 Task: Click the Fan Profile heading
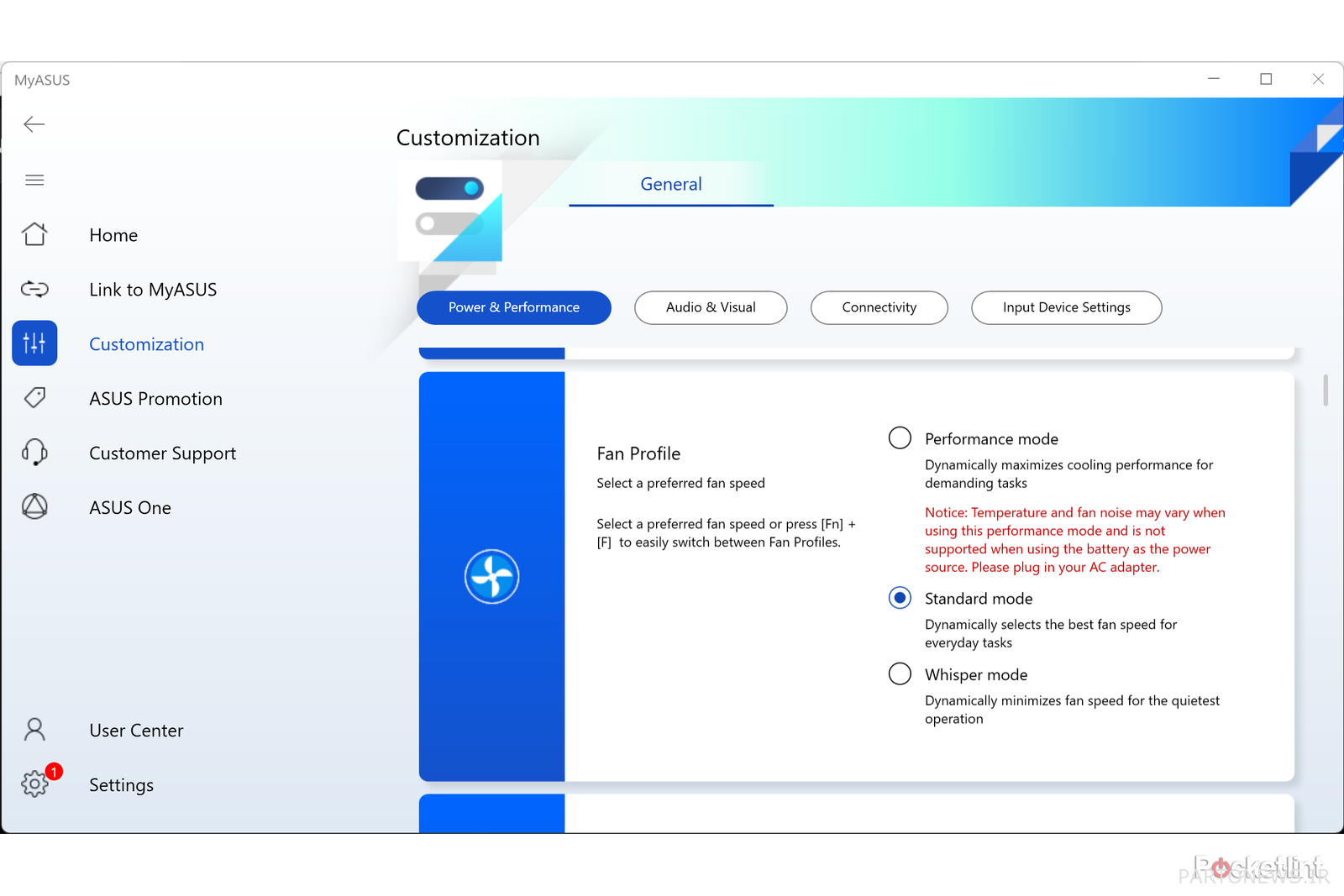point(638,453)
